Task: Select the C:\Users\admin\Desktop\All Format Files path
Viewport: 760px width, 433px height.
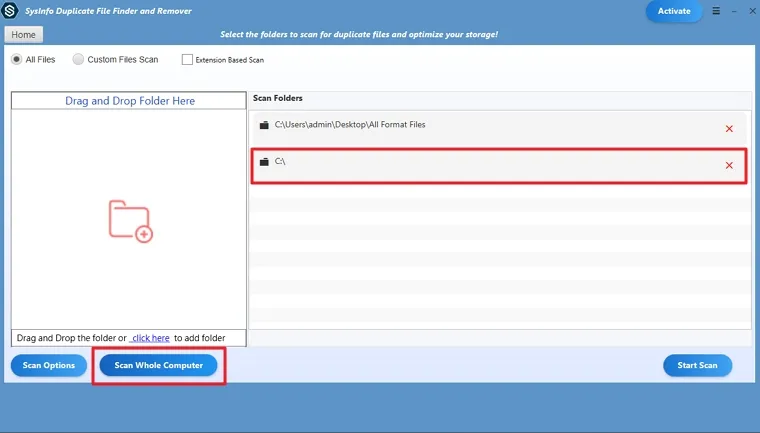Action: 350,125
